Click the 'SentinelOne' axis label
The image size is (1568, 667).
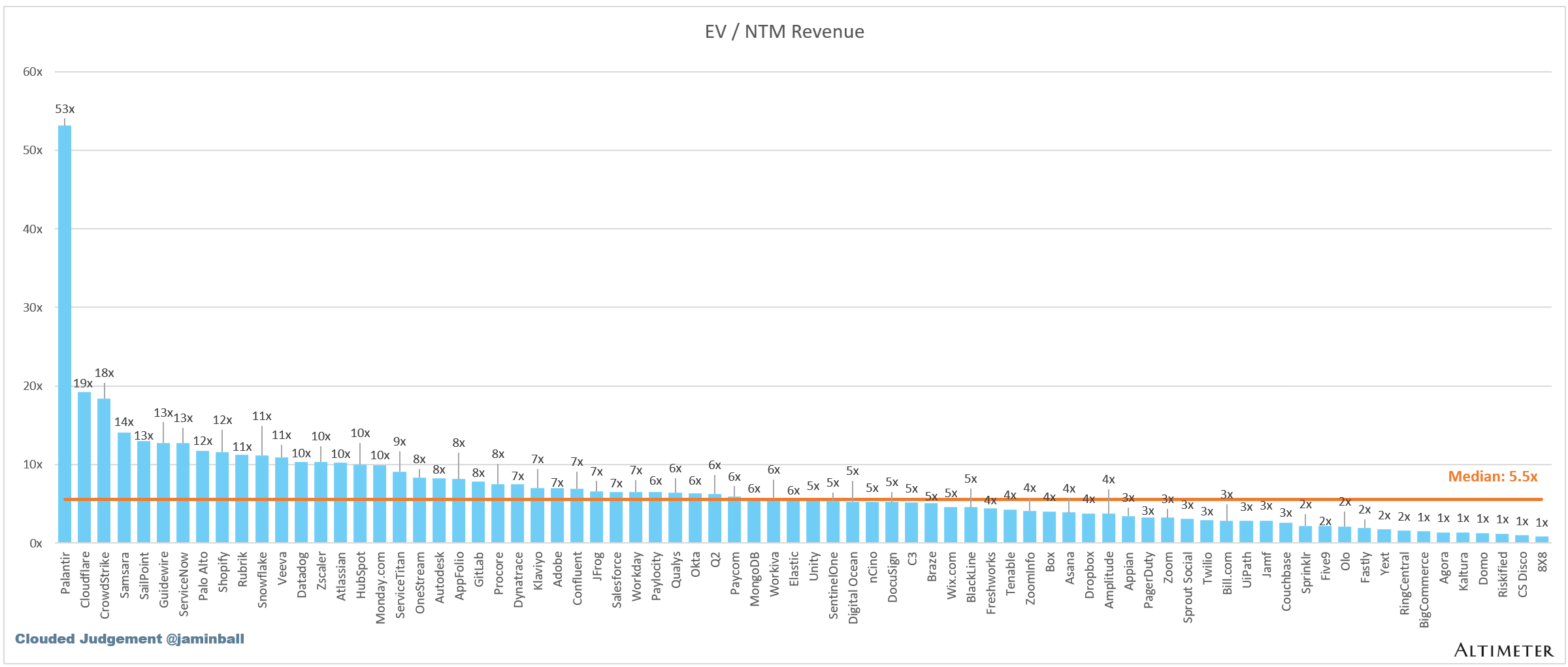pos(833,585)
